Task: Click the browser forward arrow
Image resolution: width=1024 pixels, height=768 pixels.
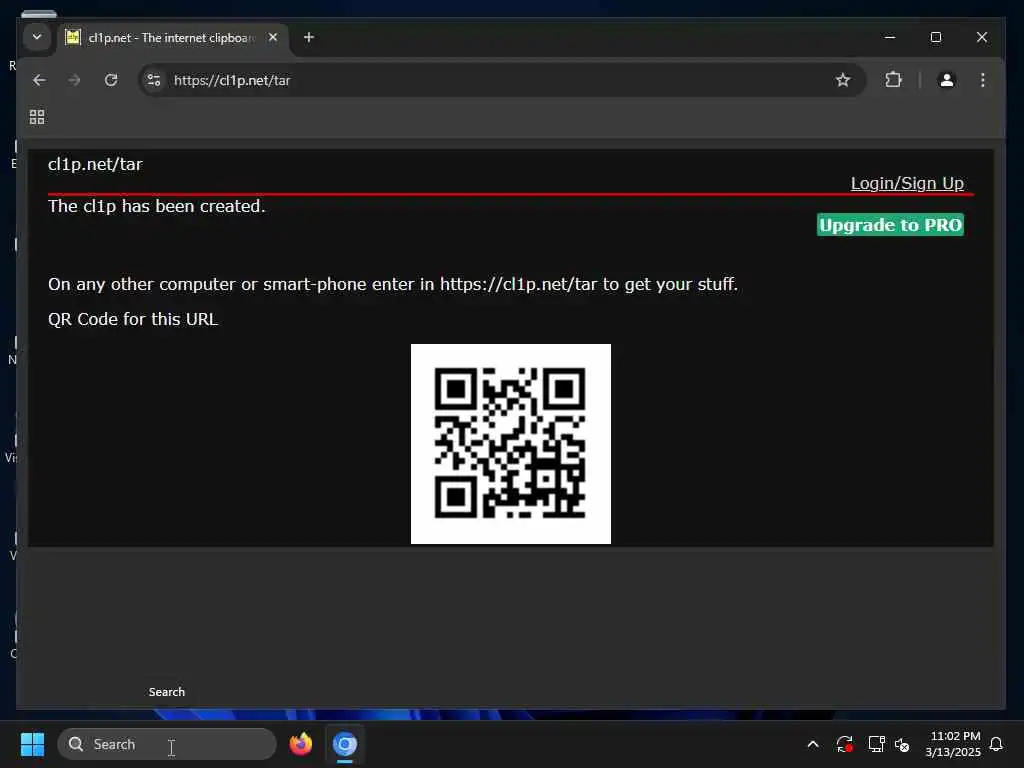Action: pyautogui.click(x=74, y=80)
